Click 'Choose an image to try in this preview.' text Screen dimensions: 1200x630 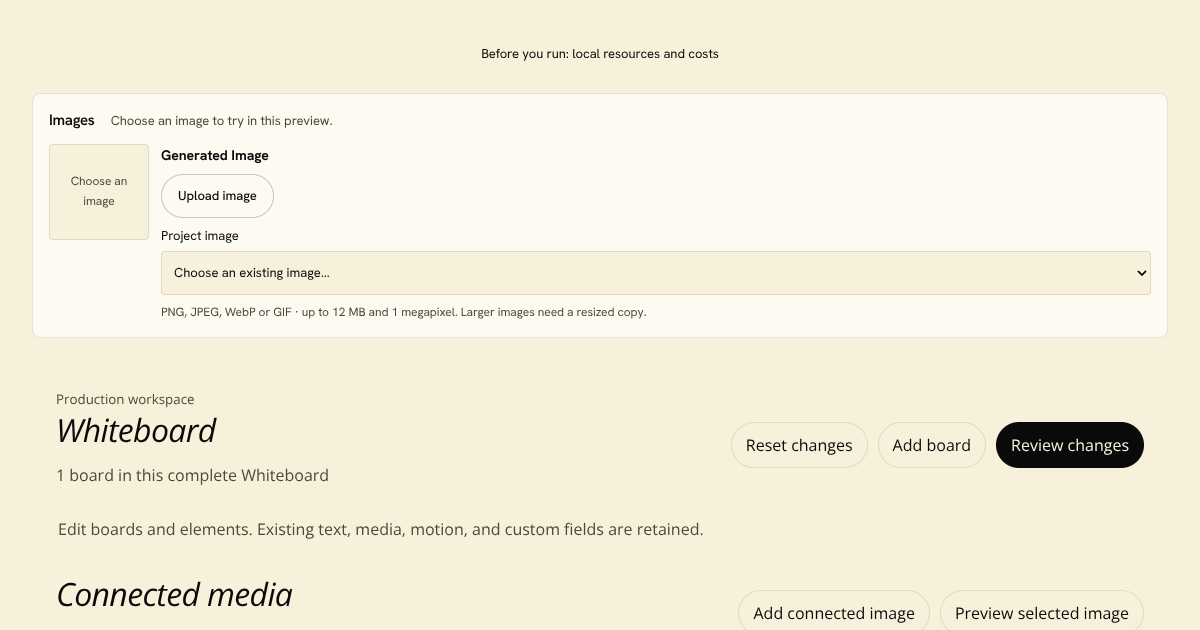pos(221,121)
